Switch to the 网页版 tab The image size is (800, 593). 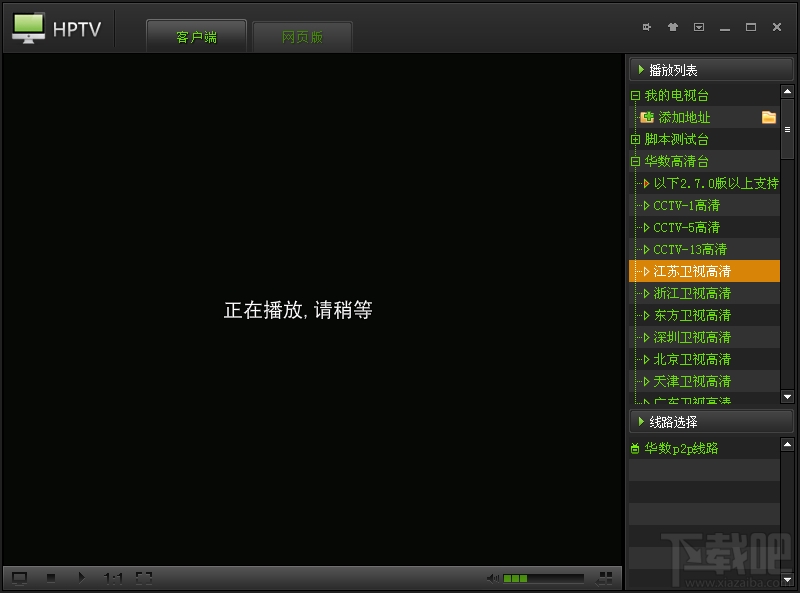(302, 37)
